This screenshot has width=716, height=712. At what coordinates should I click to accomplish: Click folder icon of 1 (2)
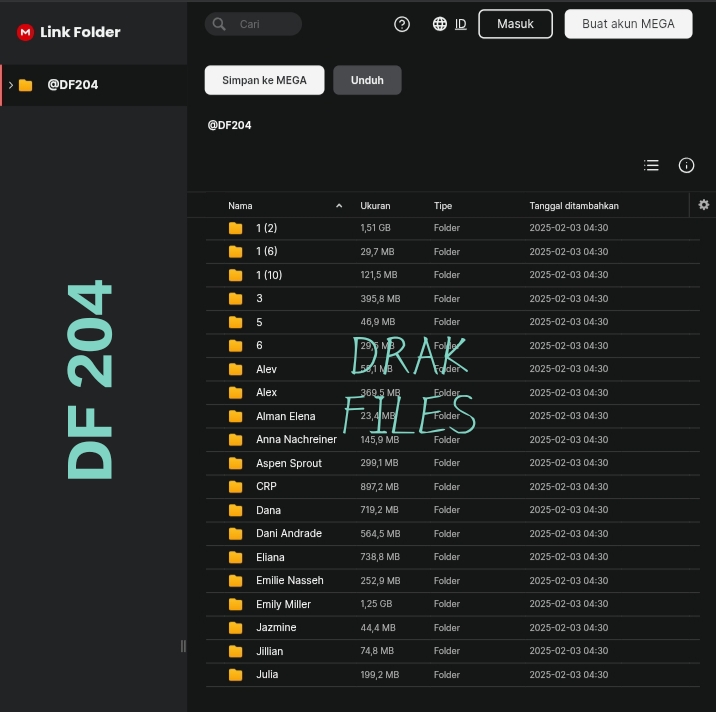click(236, 228)
